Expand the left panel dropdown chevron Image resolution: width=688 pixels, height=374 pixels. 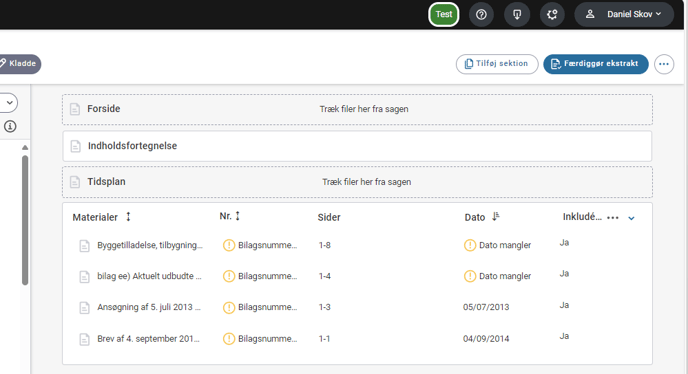(9, 103)
